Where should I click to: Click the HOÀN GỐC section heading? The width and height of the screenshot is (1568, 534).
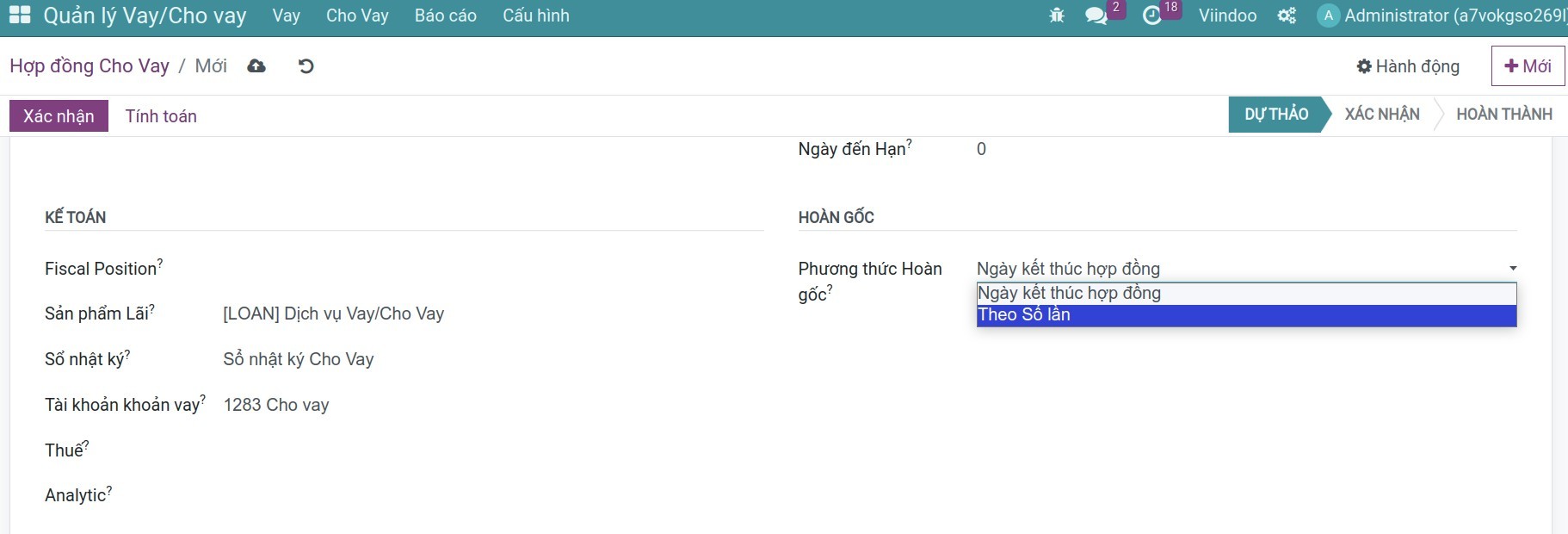[x=836, y=217]
